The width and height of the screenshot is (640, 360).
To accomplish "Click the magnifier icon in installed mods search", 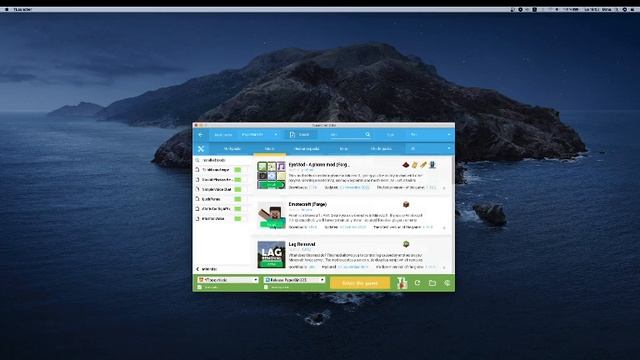I will (198, 160).
